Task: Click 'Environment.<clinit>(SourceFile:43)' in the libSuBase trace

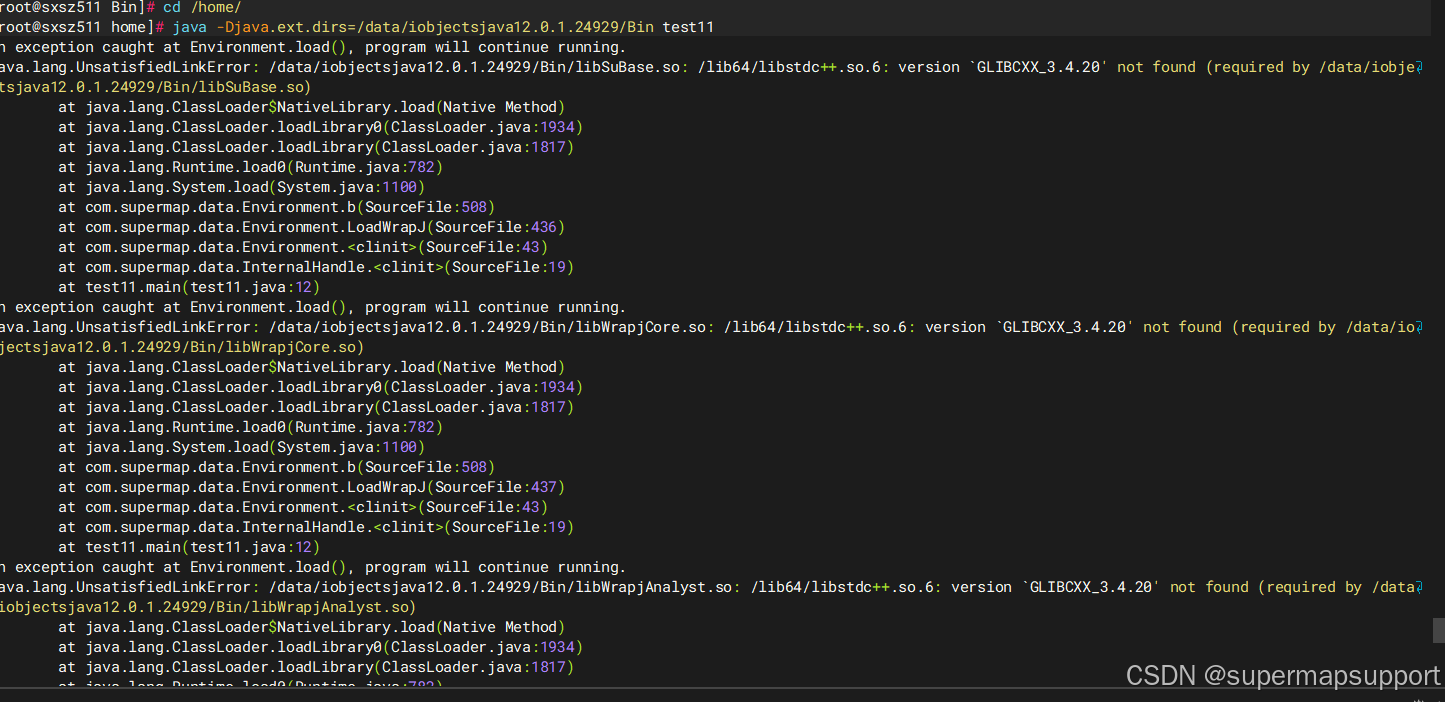Action: tap(302, 247)
